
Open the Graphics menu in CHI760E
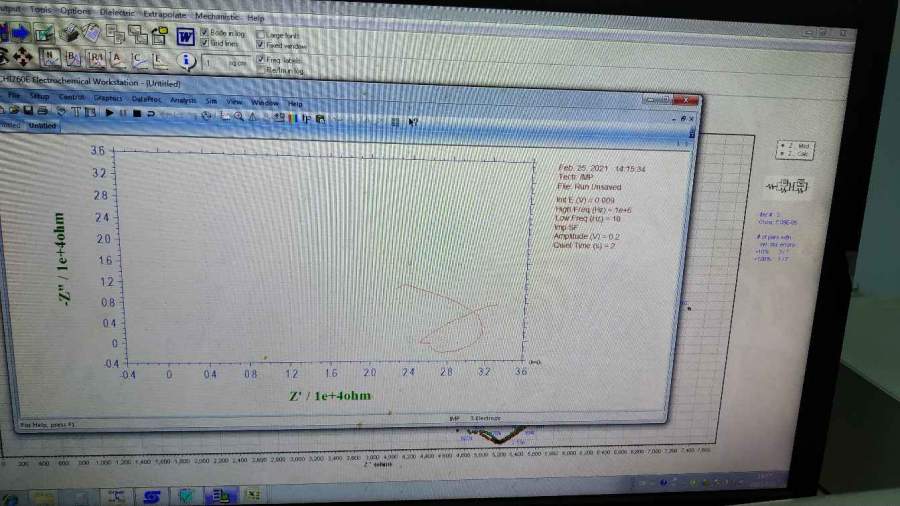(x=108, y=98)
